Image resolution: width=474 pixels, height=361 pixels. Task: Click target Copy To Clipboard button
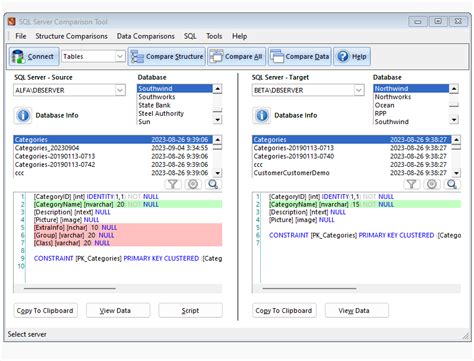point(284,310)
